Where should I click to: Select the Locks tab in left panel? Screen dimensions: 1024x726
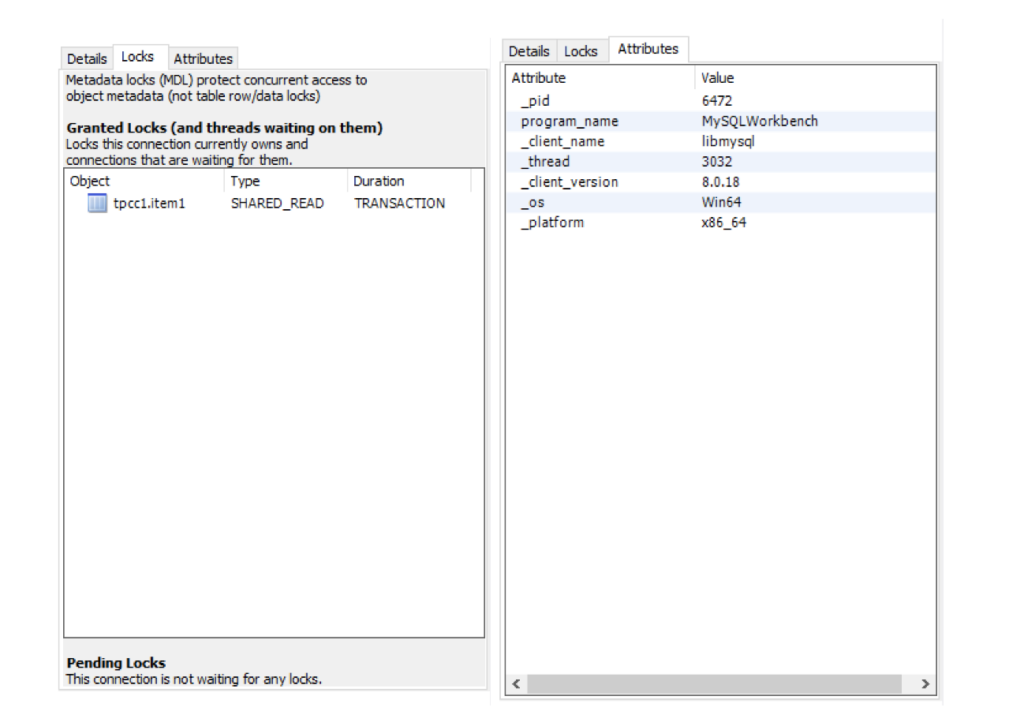[138, 57]
